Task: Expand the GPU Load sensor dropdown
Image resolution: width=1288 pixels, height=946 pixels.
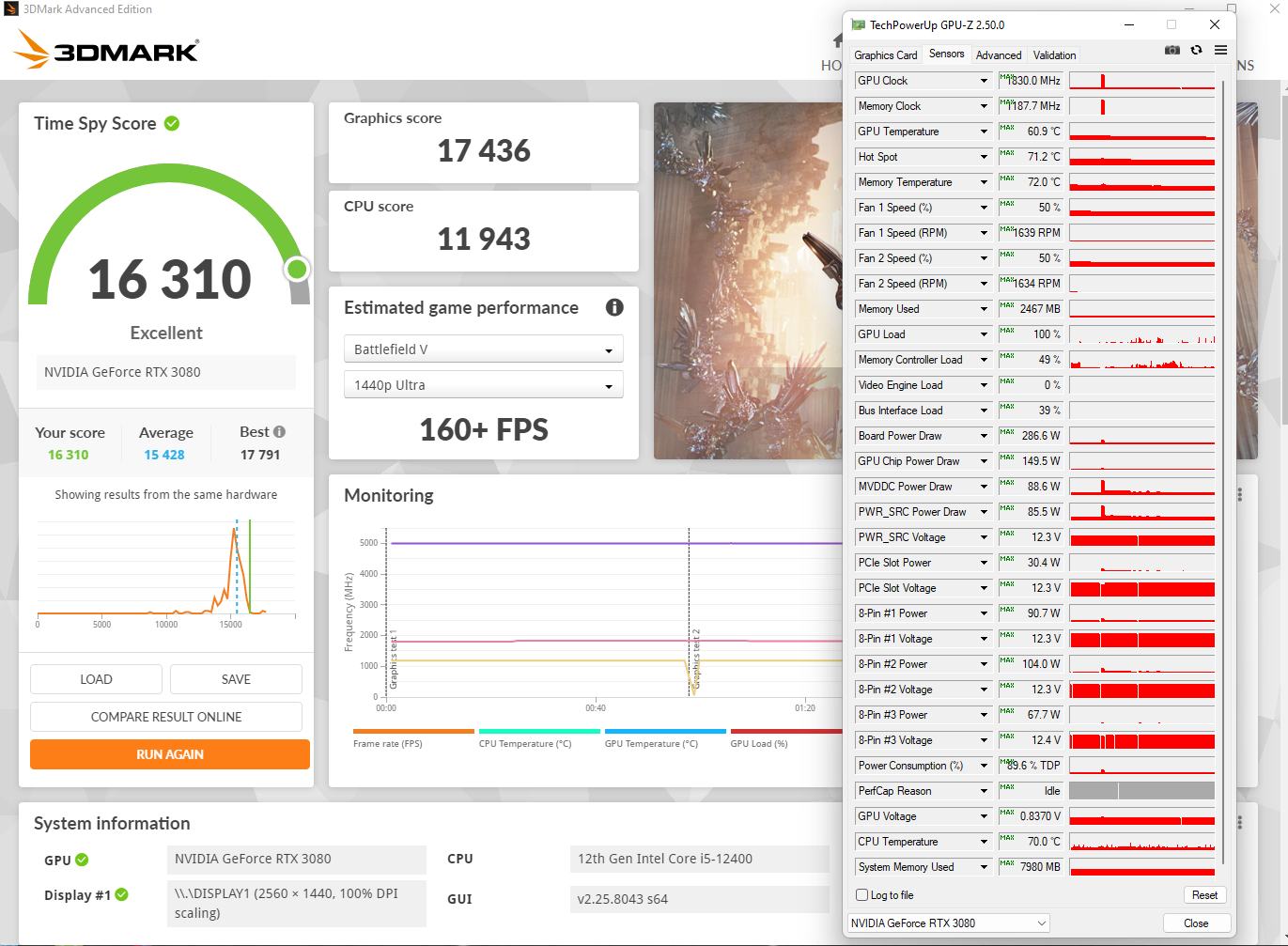Action: click(984, 334)
